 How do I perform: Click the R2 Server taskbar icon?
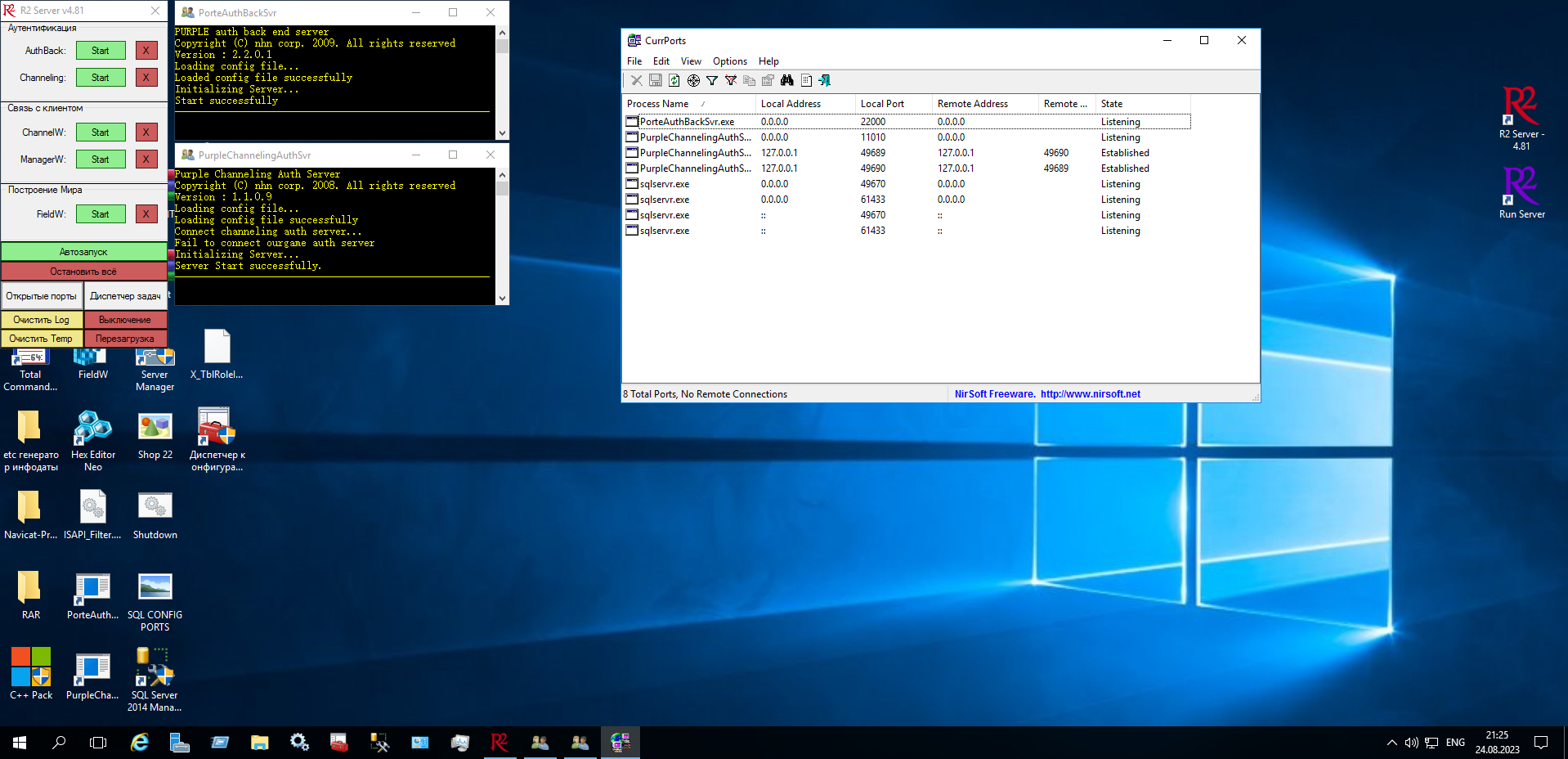pos(500,743)
